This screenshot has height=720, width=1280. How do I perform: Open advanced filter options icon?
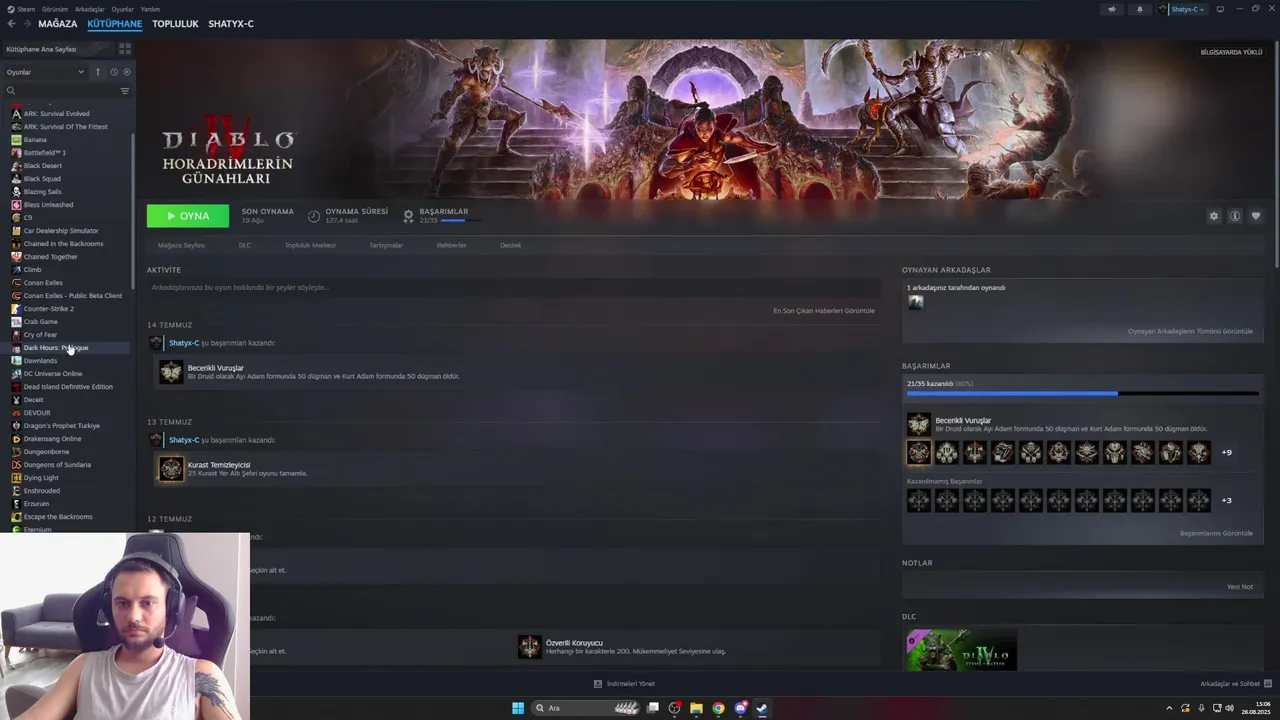[125, 91]
